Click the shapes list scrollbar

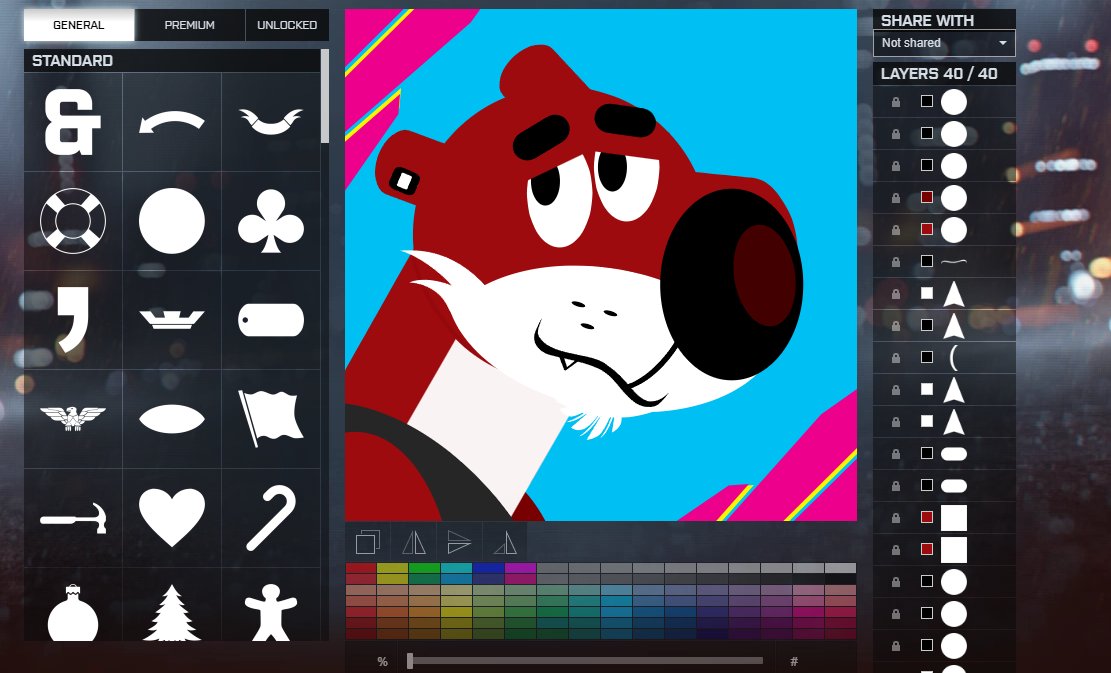[325, 96]
